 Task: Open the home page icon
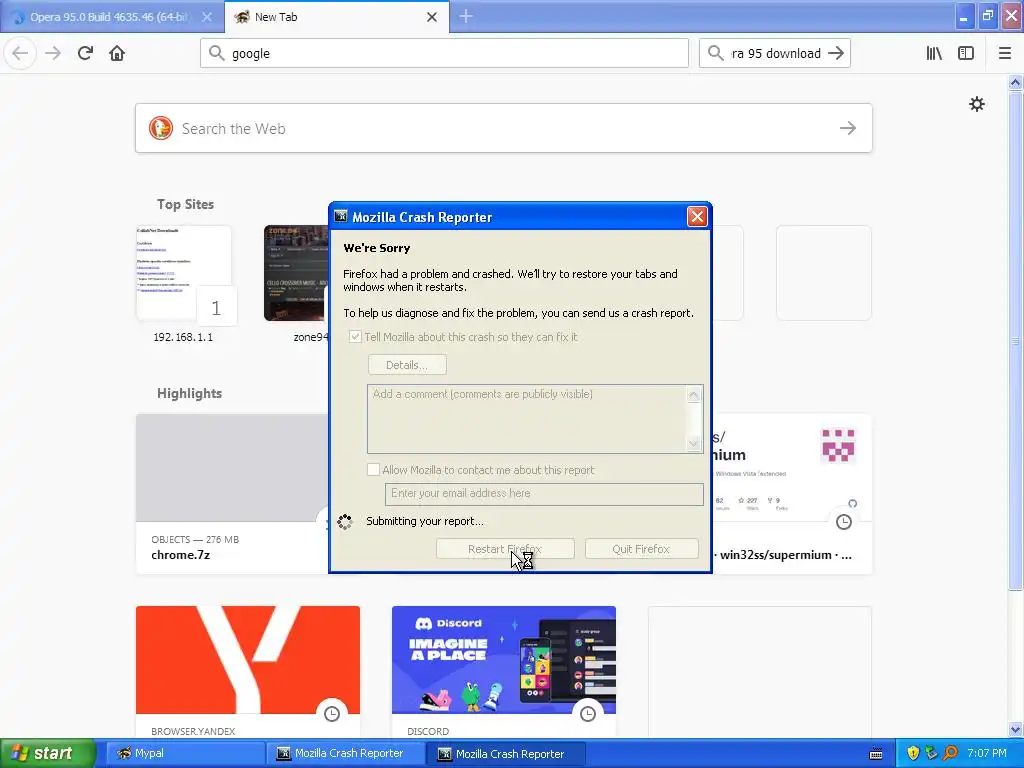pyautogui.click(x=117, y=53)
